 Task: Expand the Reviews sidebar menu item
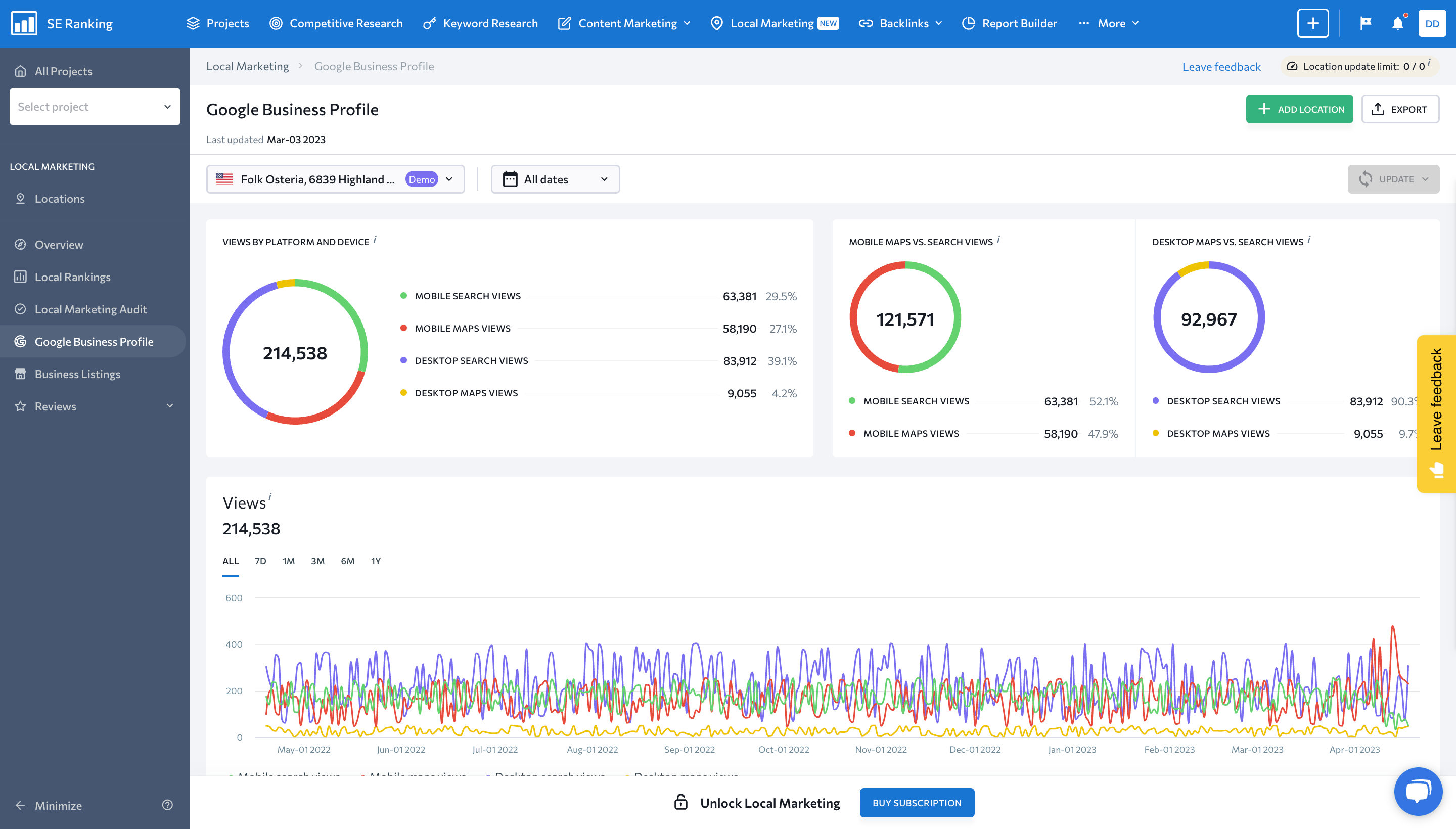point(170,406)
